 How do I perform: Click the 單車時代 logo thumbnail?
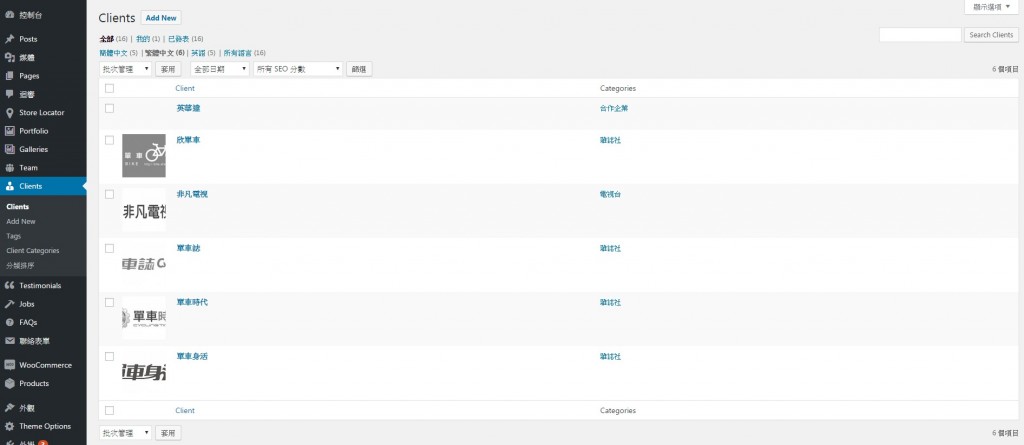click(x=144, y=318)
